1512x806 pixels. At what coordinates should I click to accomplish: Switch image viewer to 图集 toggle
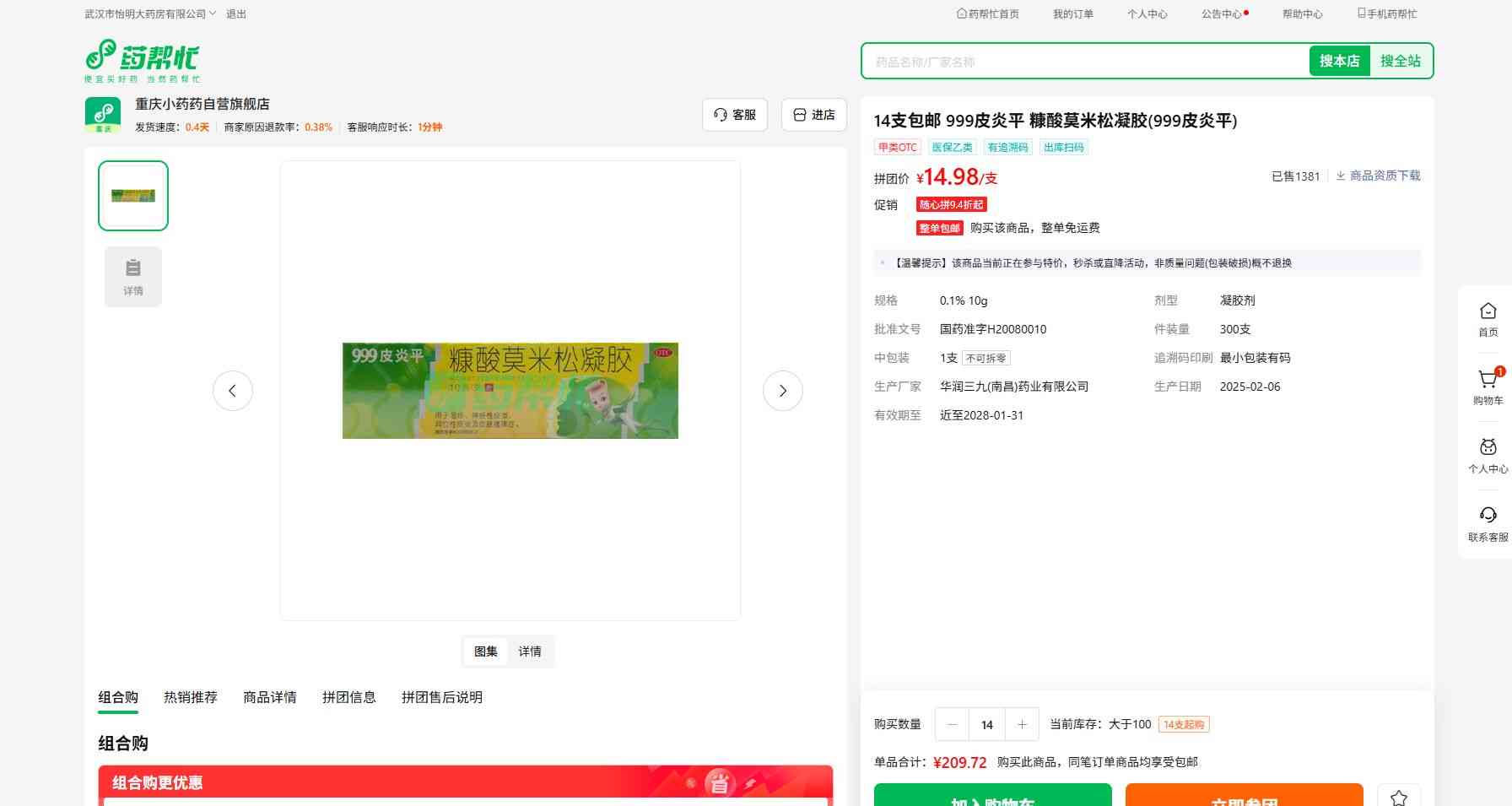click(485, 652)
